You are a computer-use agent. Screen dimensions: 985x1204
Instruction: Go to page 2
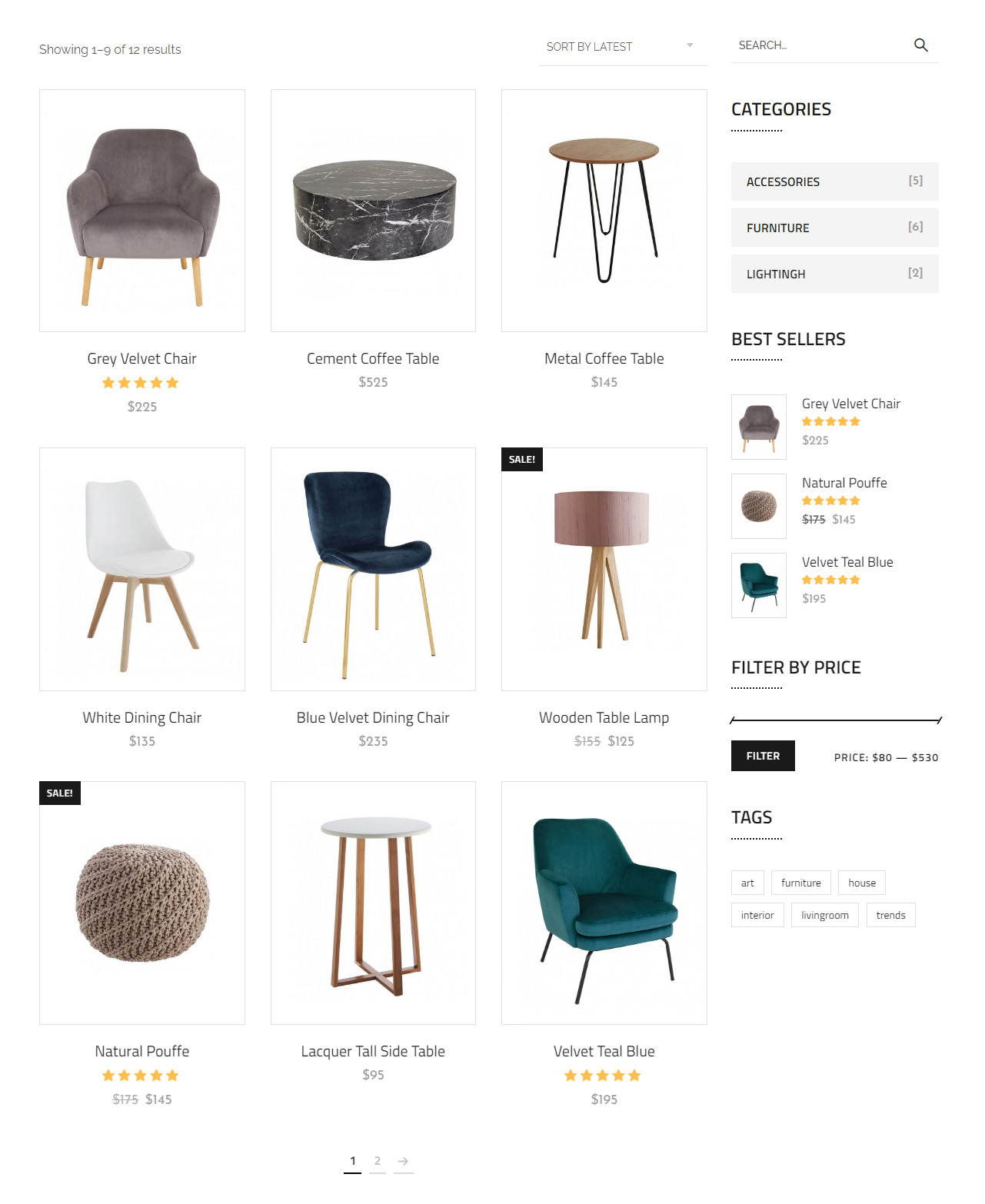coord(378,1161)
